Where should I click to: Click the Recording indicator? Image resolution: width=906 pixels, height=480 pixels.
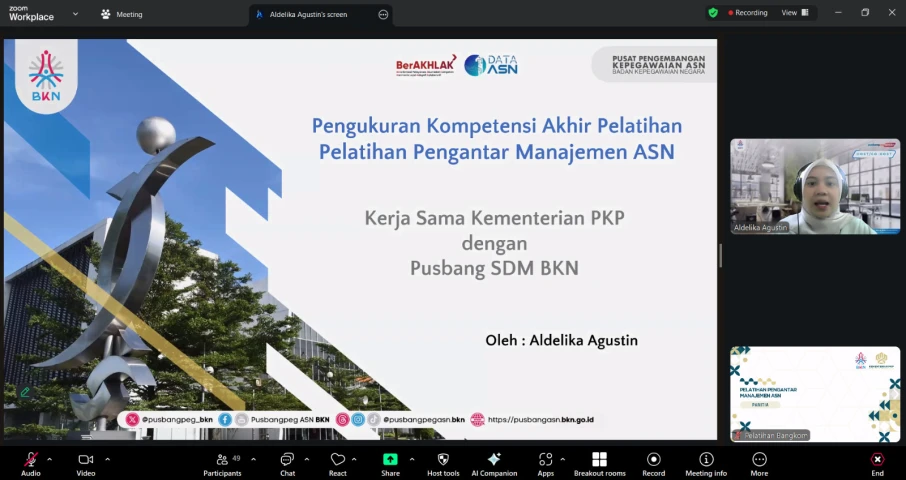pos(748,13)
